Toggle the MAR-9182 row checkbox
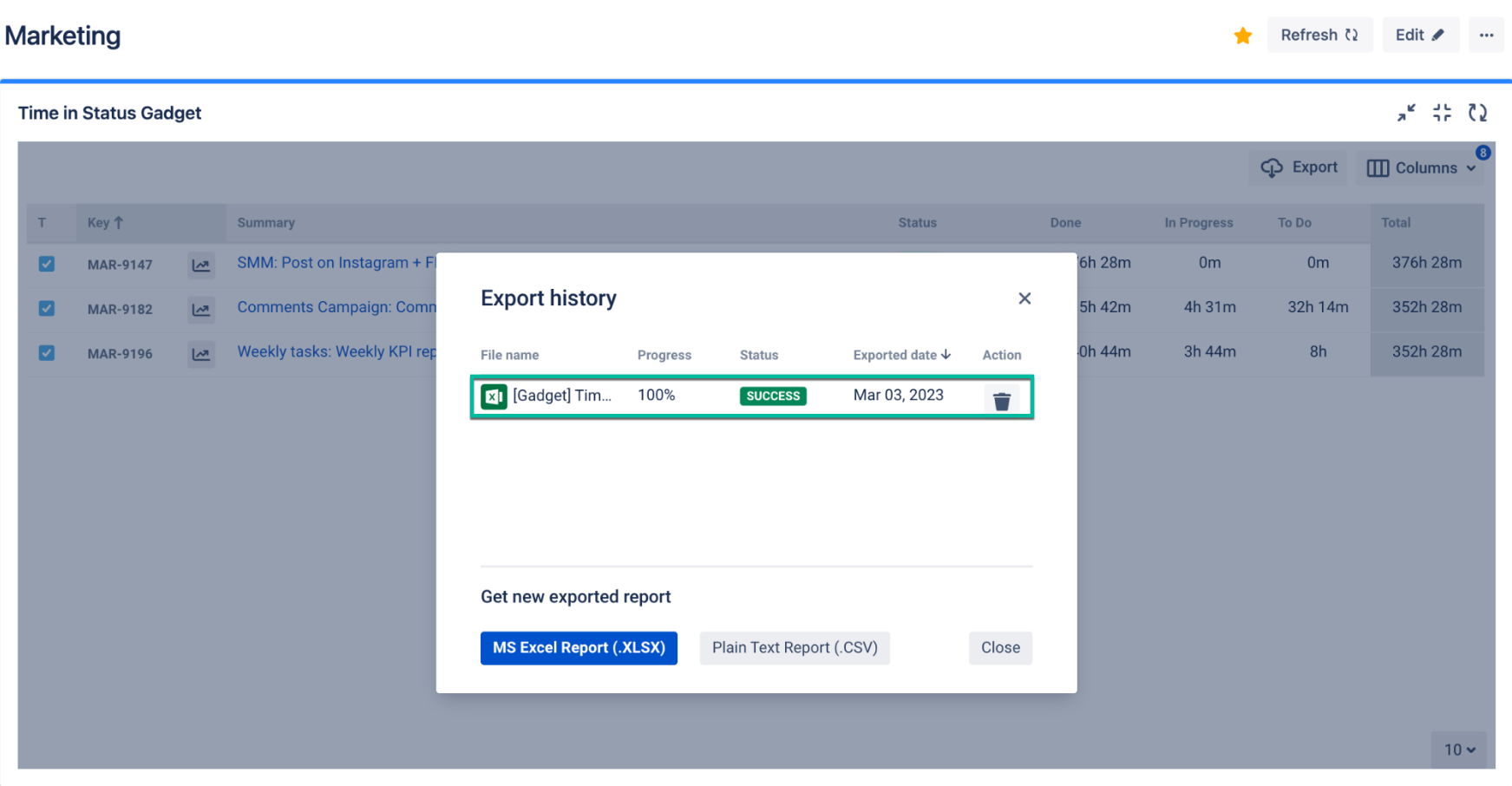This screenshot has width=1512, height=786. (x=47, y=309)
